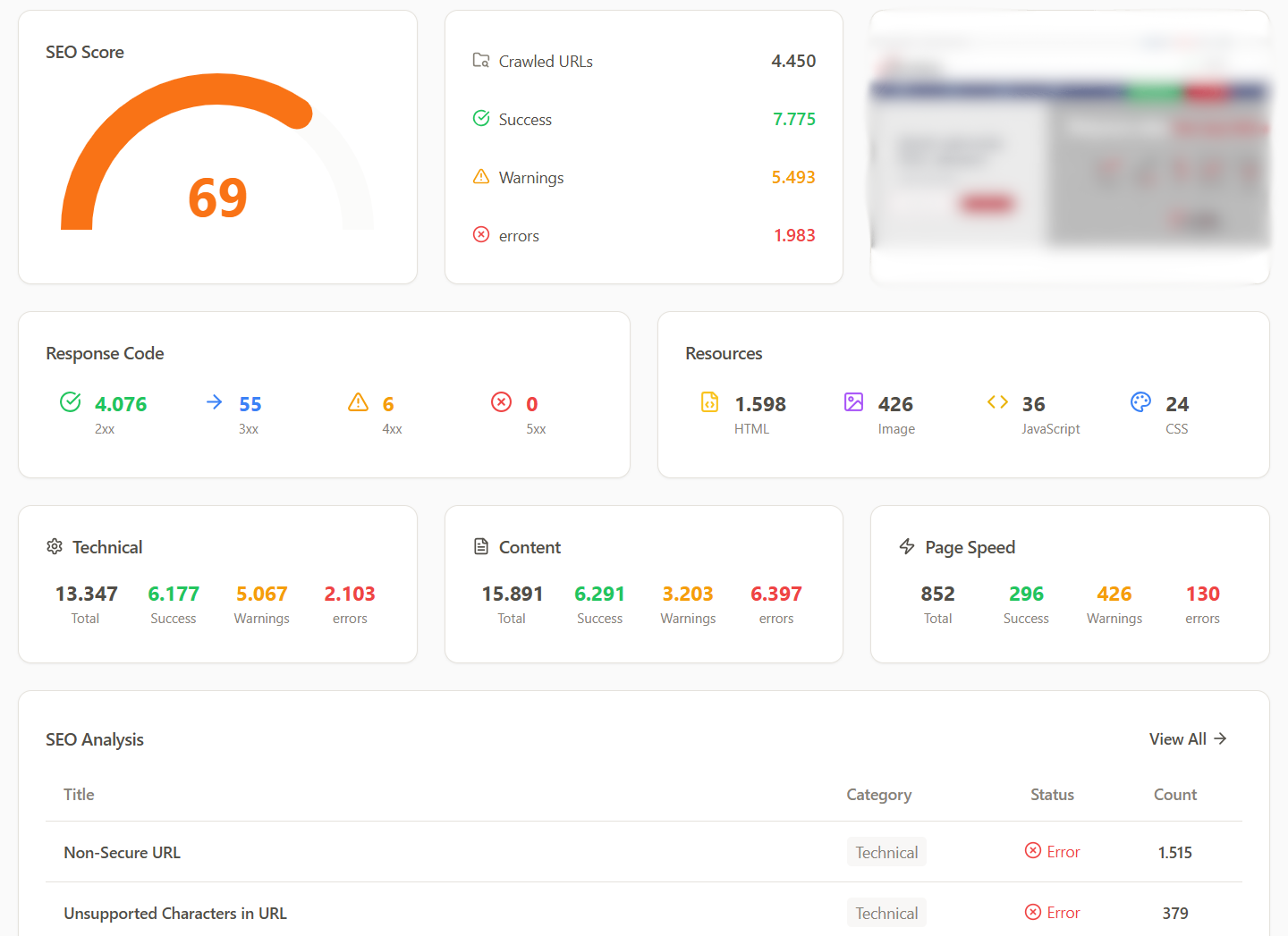Click the red errors X-circle icon
The height and width of the screenshot is (936, 1288).
coord(481,235)
